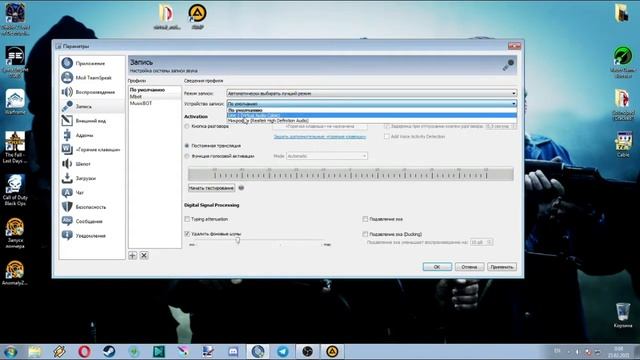
Task: Open Steam from the taskbar
Action: pos(109,351)
